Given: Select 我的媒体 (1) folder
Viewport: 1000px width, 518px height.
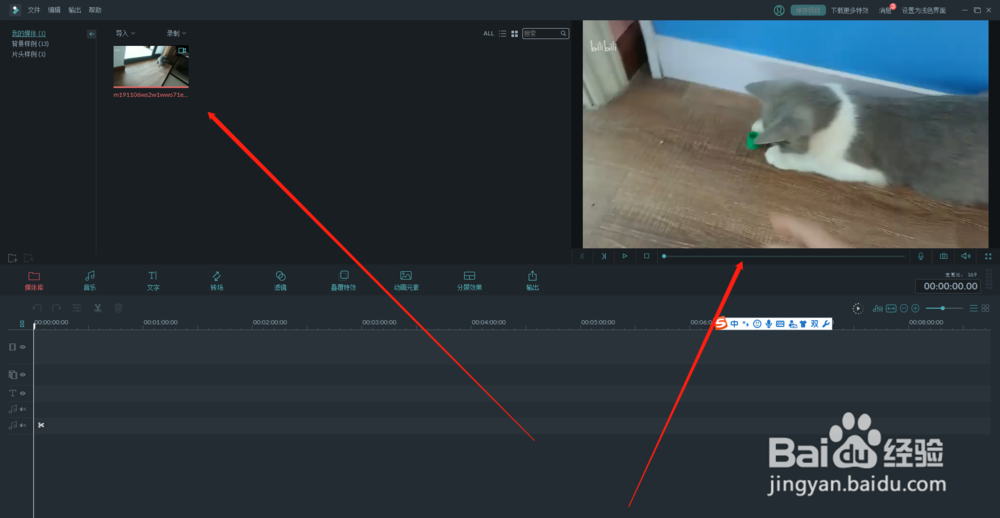Looking at the screenshot, I should pos(29,33).
